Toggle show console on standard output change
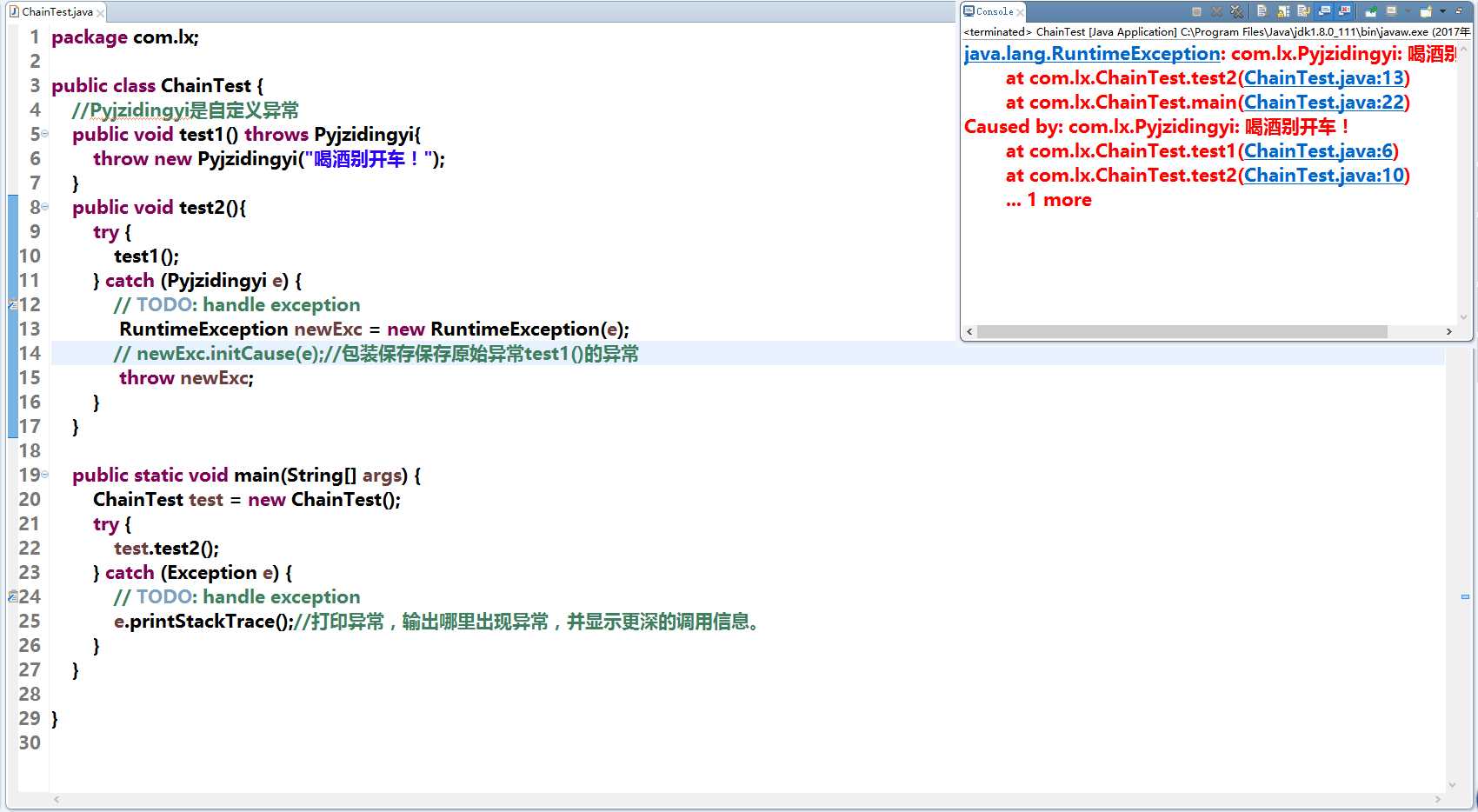Image resolution: width=1478 pixels, height=812 pixels. coord(1324,11)
